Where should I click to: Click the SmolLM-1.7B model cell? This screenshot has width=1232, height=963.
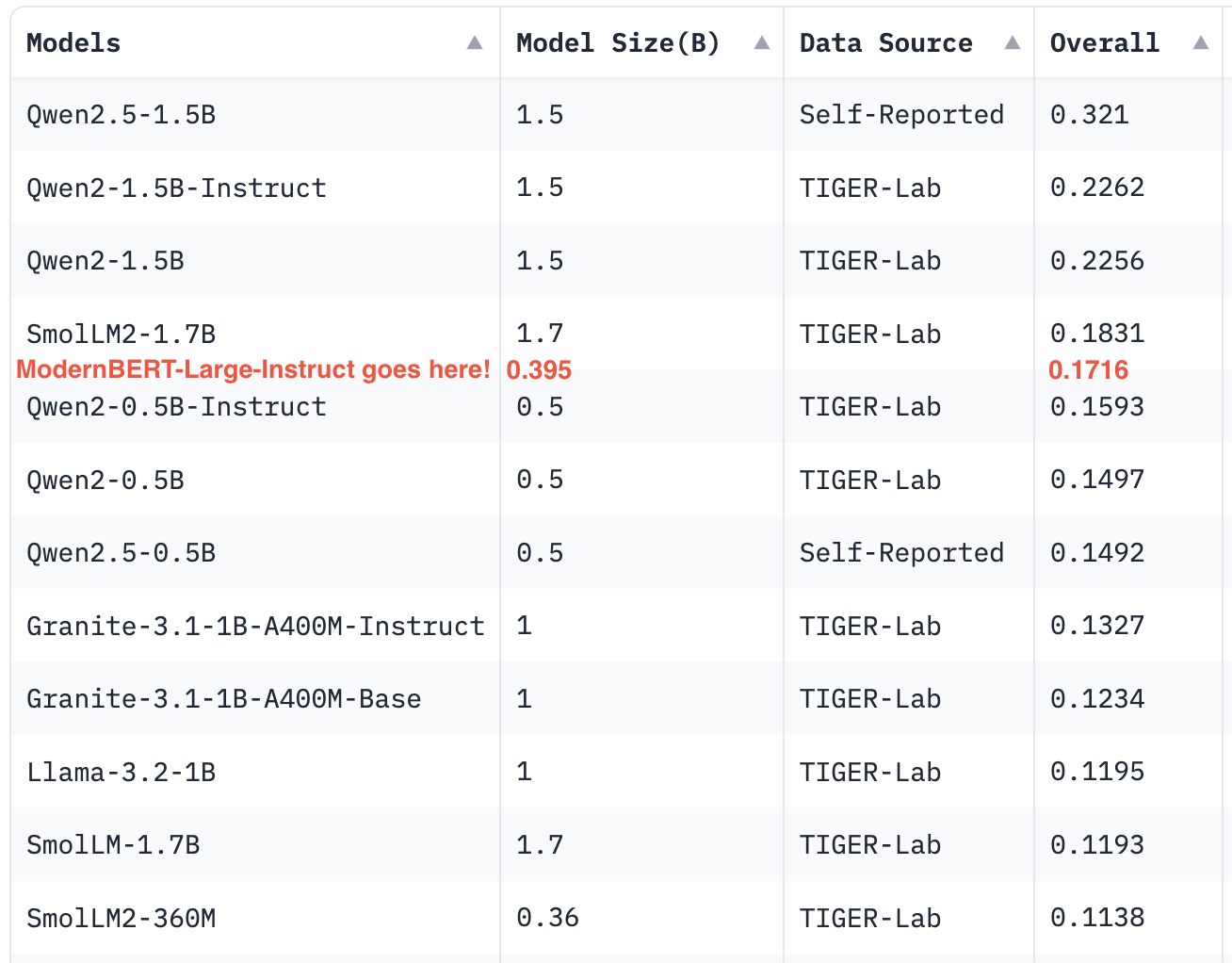coord(113,845)
